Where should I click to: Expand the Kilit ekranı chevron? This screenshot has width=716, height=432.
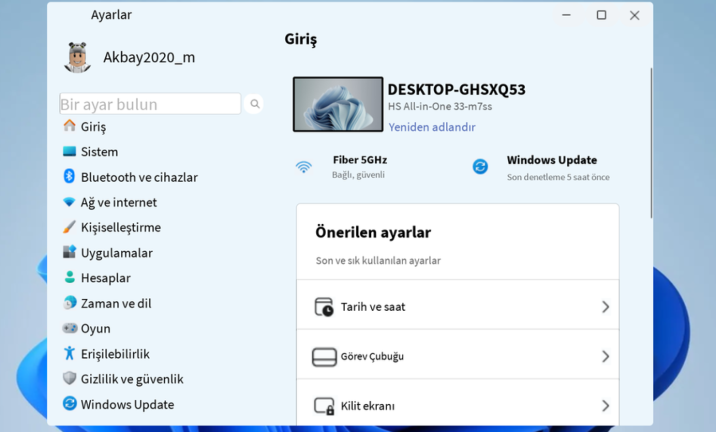(x=605, y=406)
